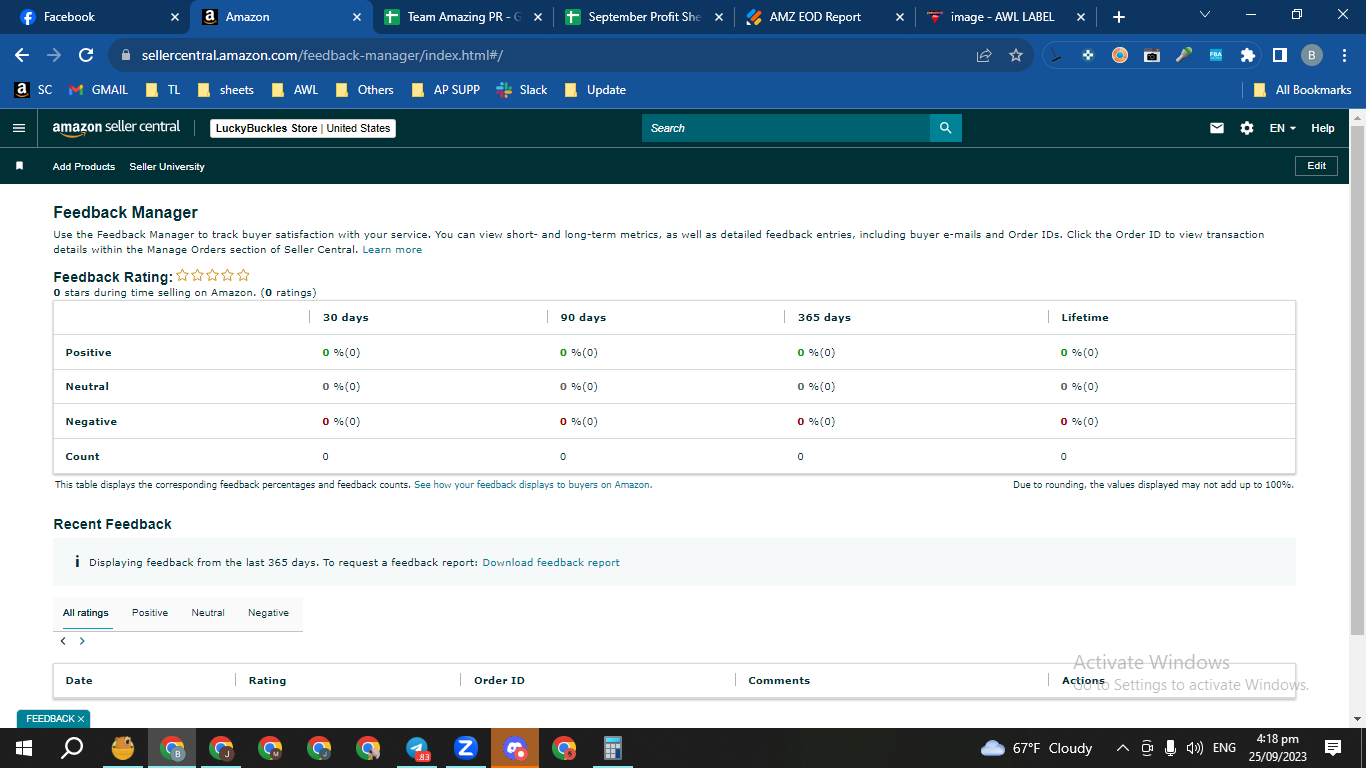
Task: Open Windows taskbar search
Action: click(x=72, y=748)
